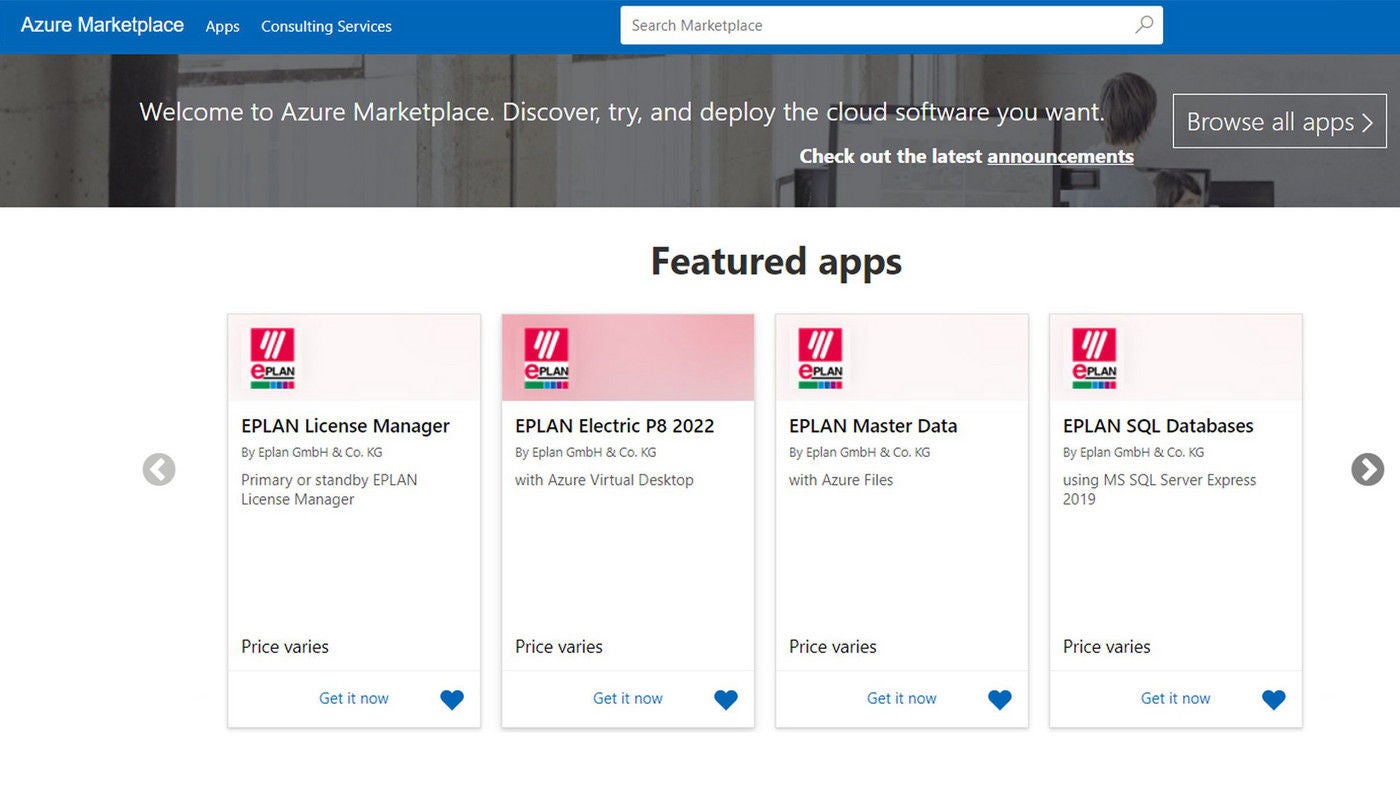
Task: Open the Consulting Services menu item
Action: [x=325, y=26]
